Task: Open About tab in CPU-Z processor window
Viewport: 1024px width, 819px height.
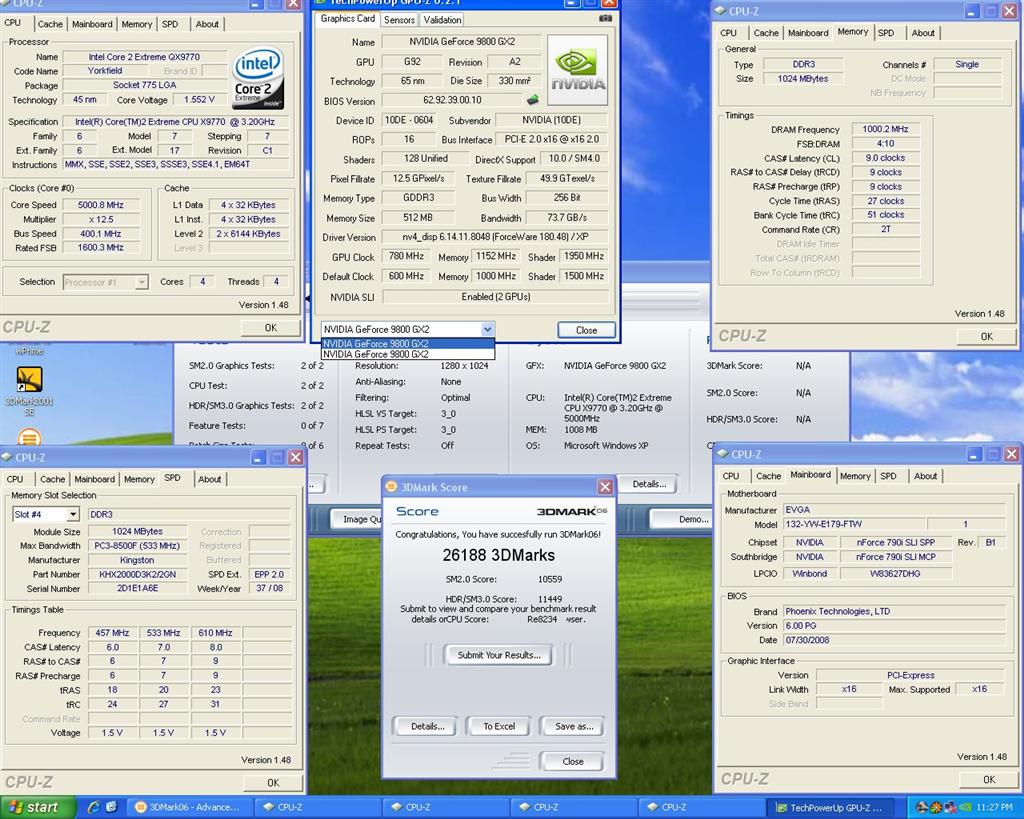Action: [x=207, y=24]
